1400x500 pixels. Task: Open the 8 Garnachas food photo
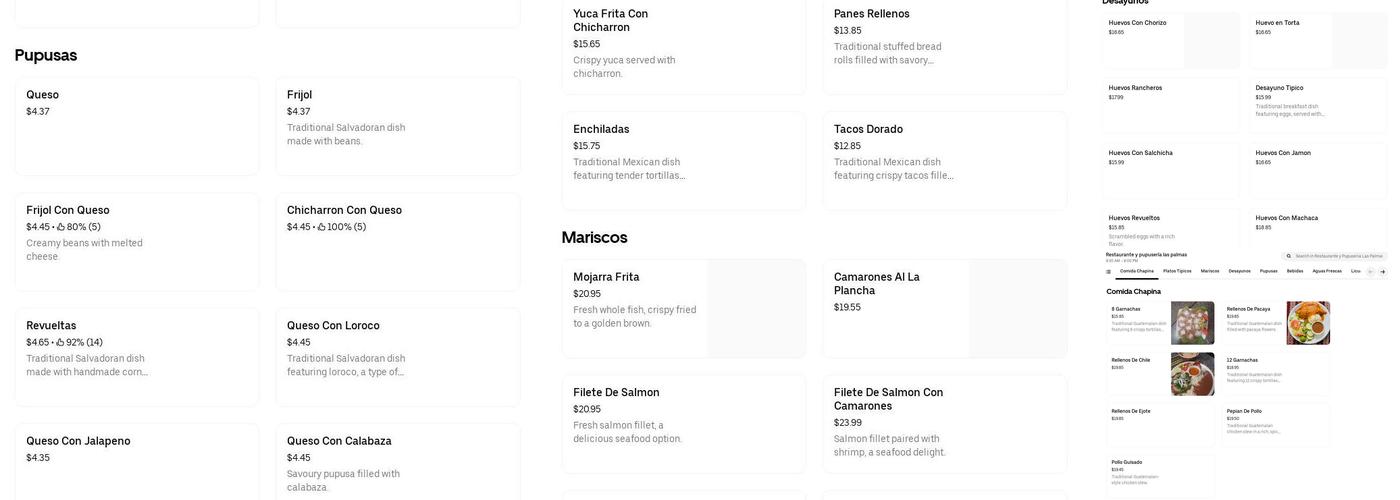click(1192, 323)
